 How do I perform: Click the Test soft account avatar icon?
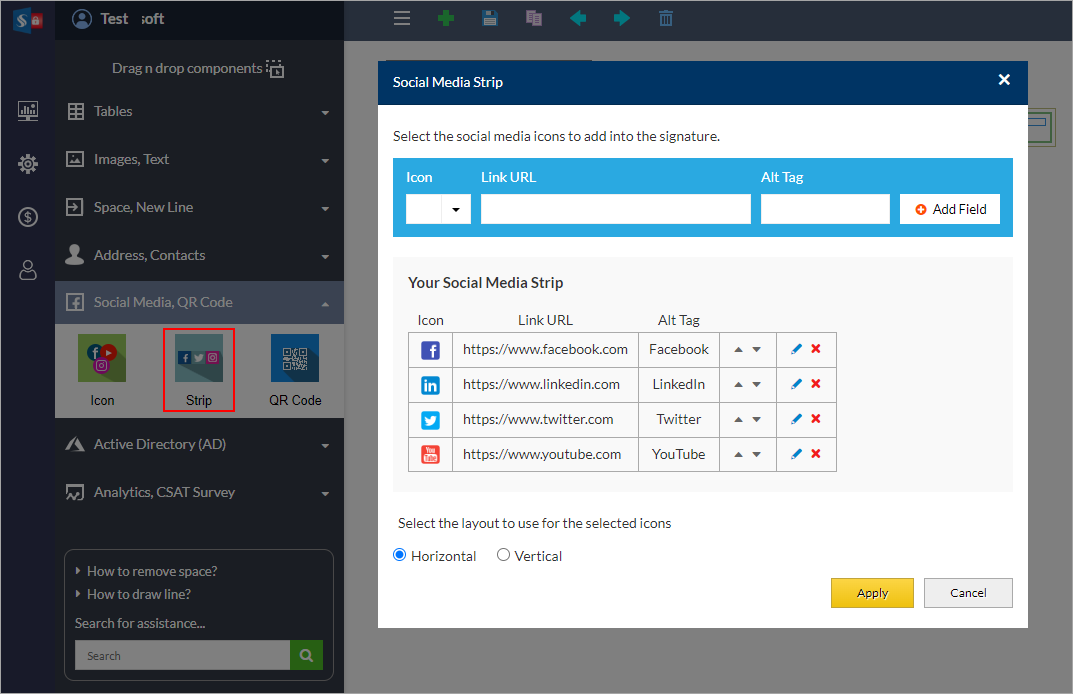click(82, 19)
